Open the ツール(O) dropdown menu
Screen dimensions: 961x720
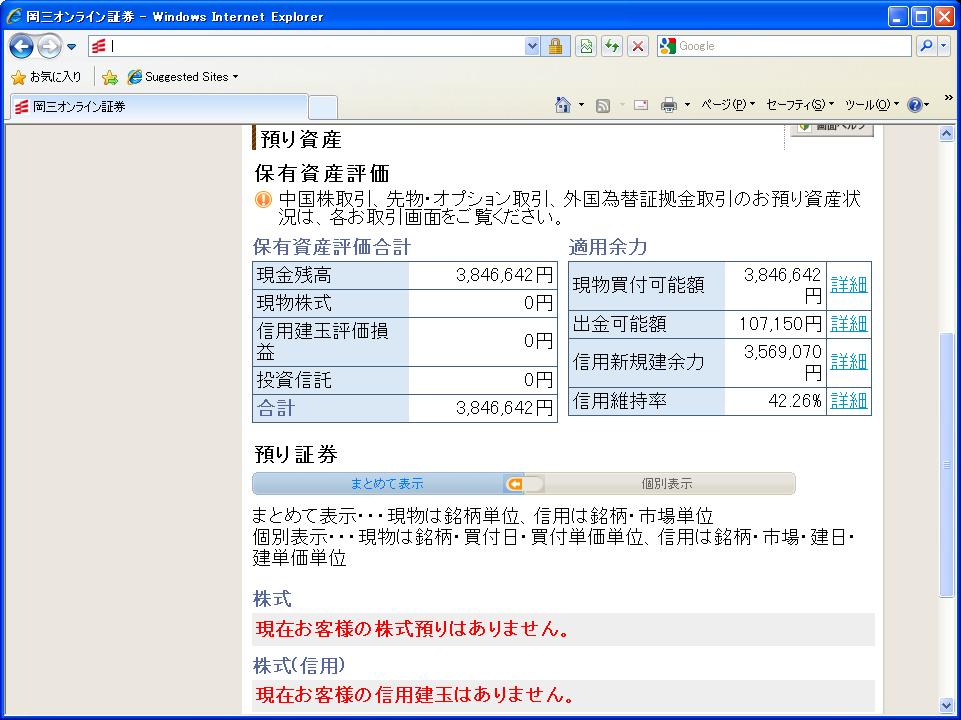click(x=871, y=104)
